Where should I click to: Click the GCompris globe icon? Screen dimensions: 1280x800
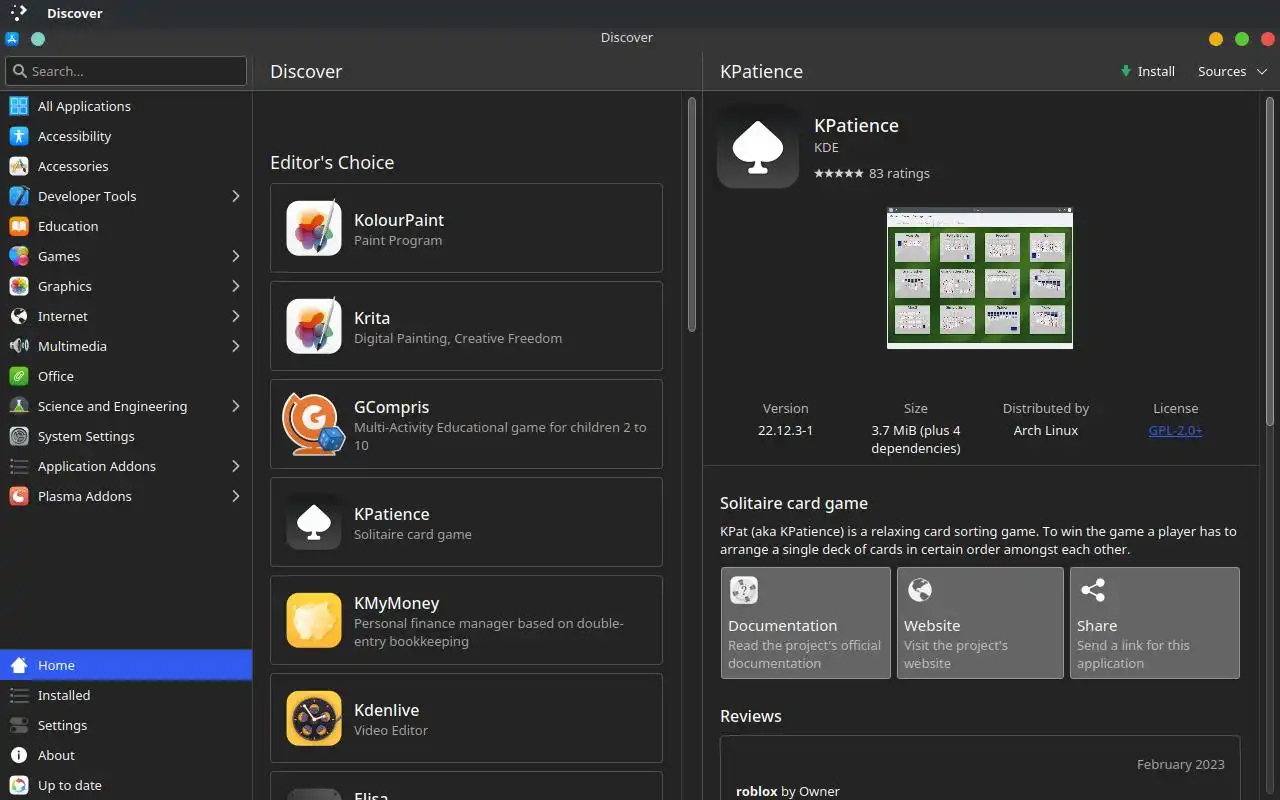coord(314,424)
